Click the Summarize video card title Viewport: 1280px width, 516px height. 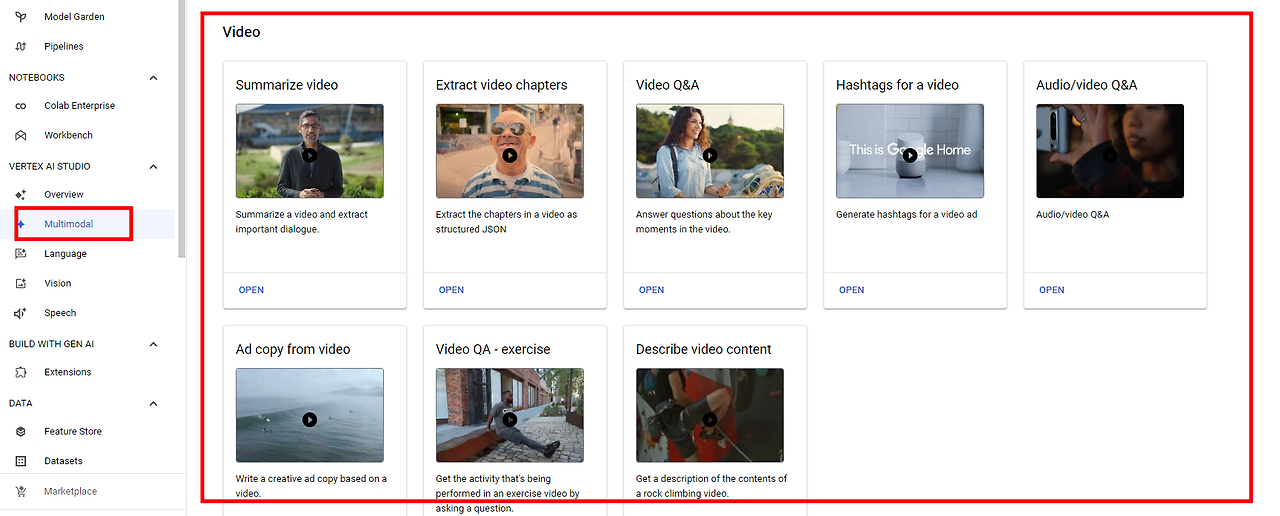[x=287, y=85]
